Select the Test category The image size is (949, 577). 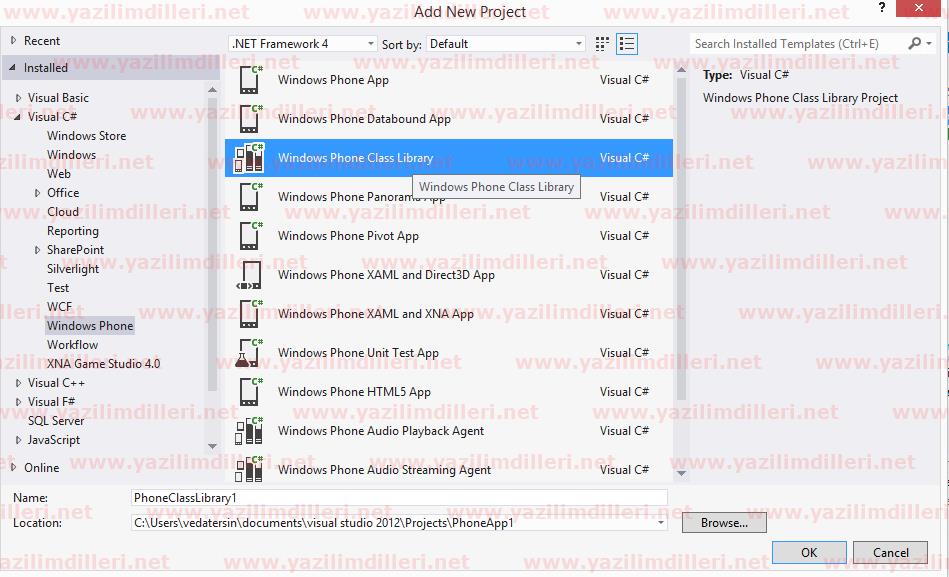point(58,288)
